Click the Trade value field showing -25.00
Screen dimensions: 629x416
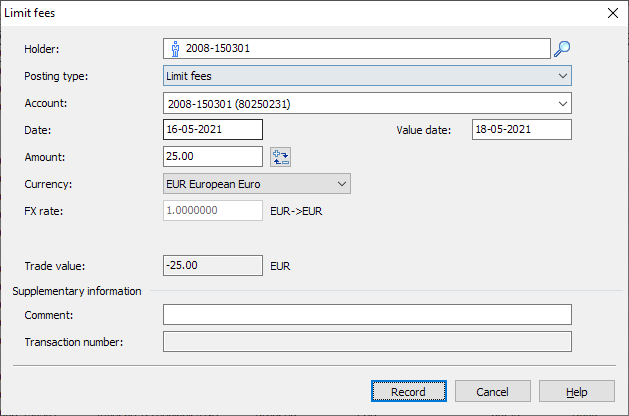click(212, 266)
